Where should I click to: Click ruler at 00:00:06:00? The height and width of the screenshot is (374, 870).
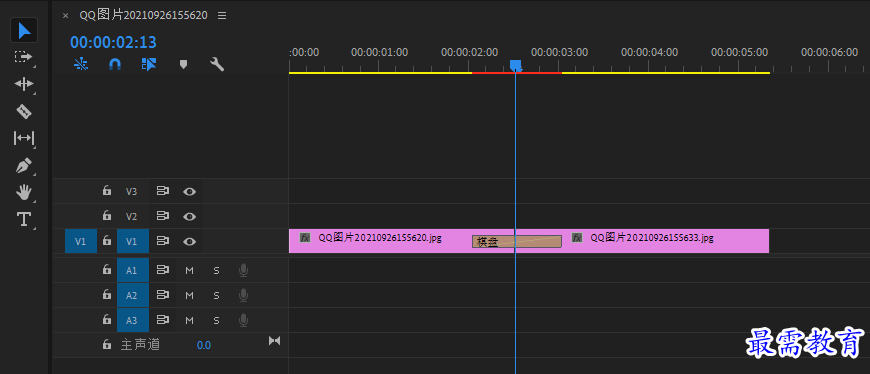829,52
